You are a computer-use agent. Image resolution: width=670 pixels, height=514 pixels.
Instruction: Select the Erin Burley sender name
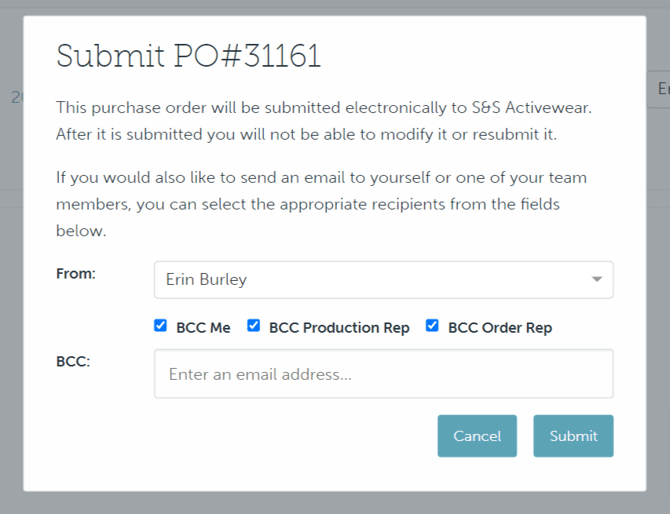click(x=208, y=280)
